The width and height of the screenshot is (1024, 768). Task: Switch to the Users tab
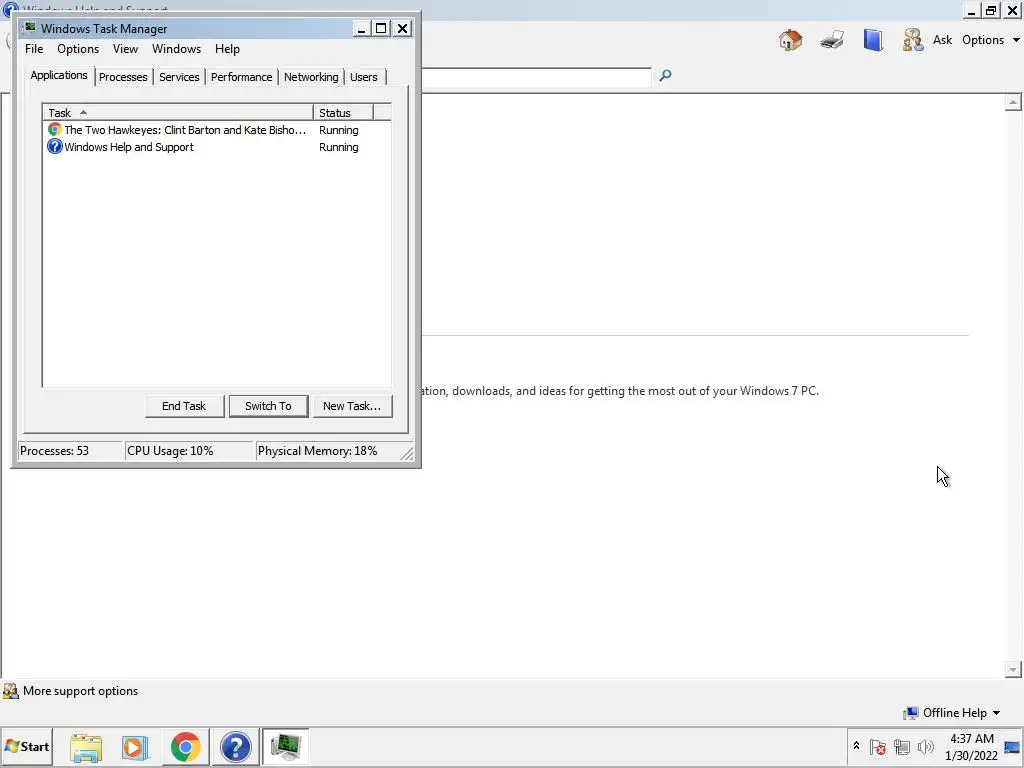coord(364,77)
